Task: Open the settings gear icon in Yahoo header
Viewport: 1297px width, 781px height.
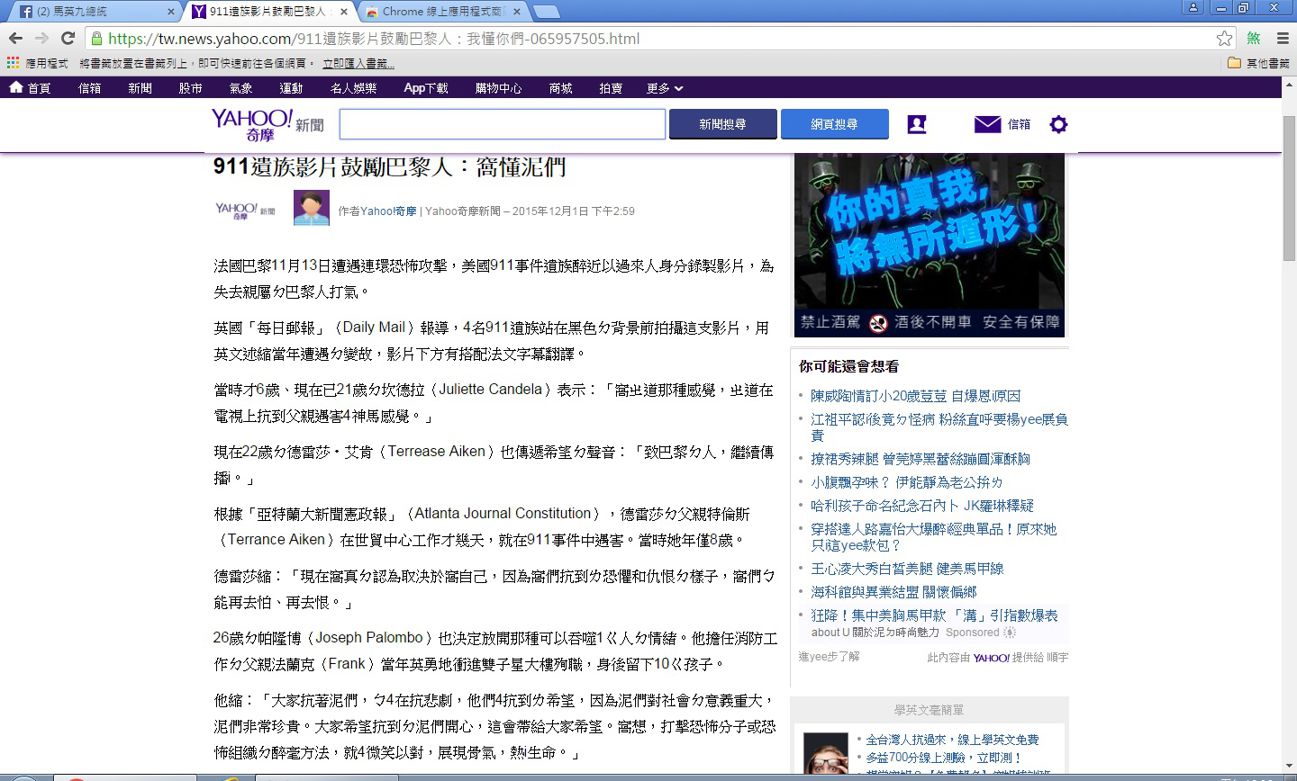Action: (x=1058, y=124)
